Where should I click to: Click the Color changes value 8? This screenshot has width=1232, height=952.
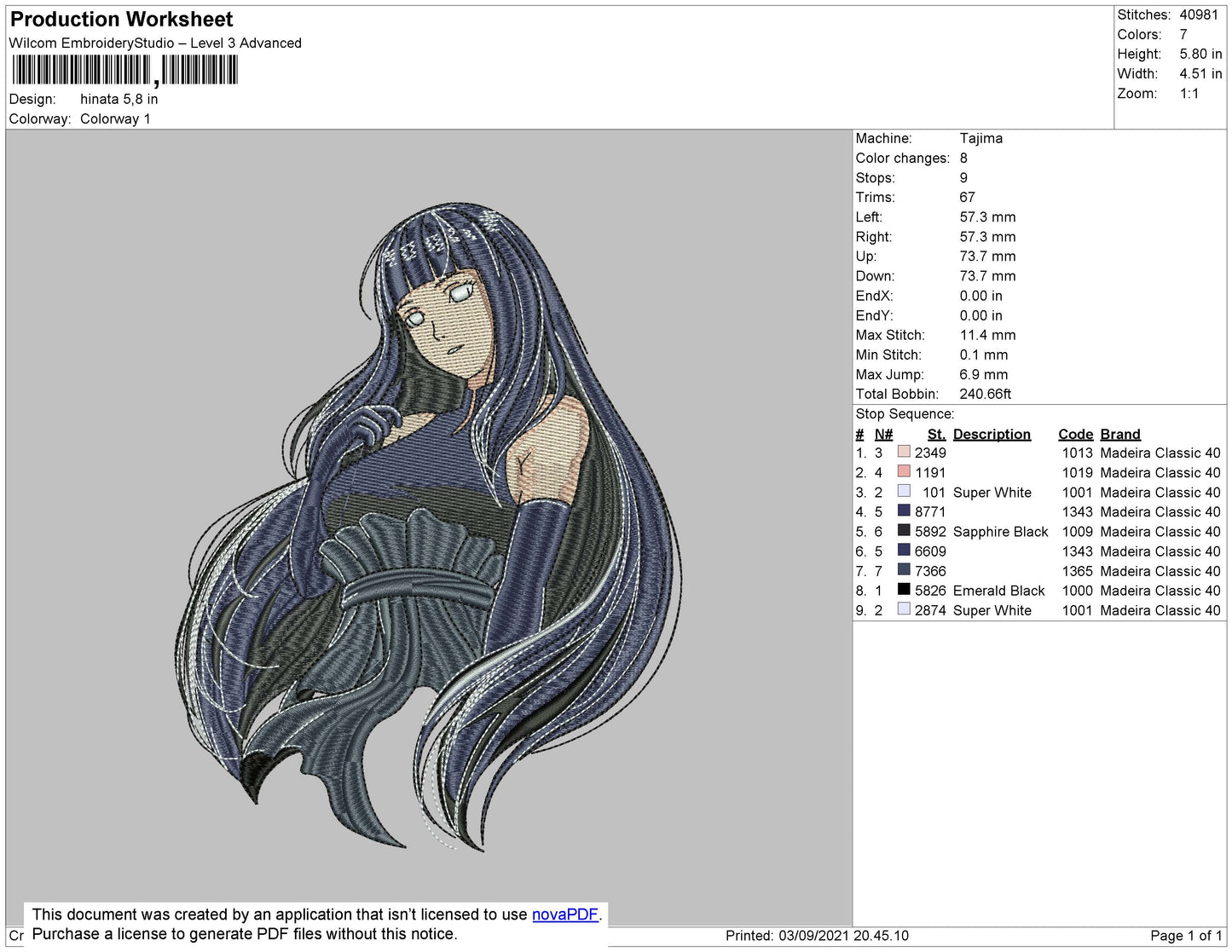963,158
